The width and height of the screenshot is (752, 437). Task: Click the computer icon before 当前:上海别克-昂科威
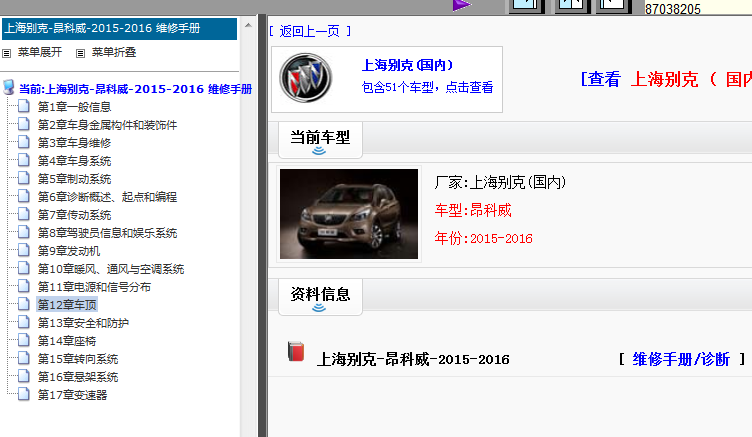click(x=9, y=87)
